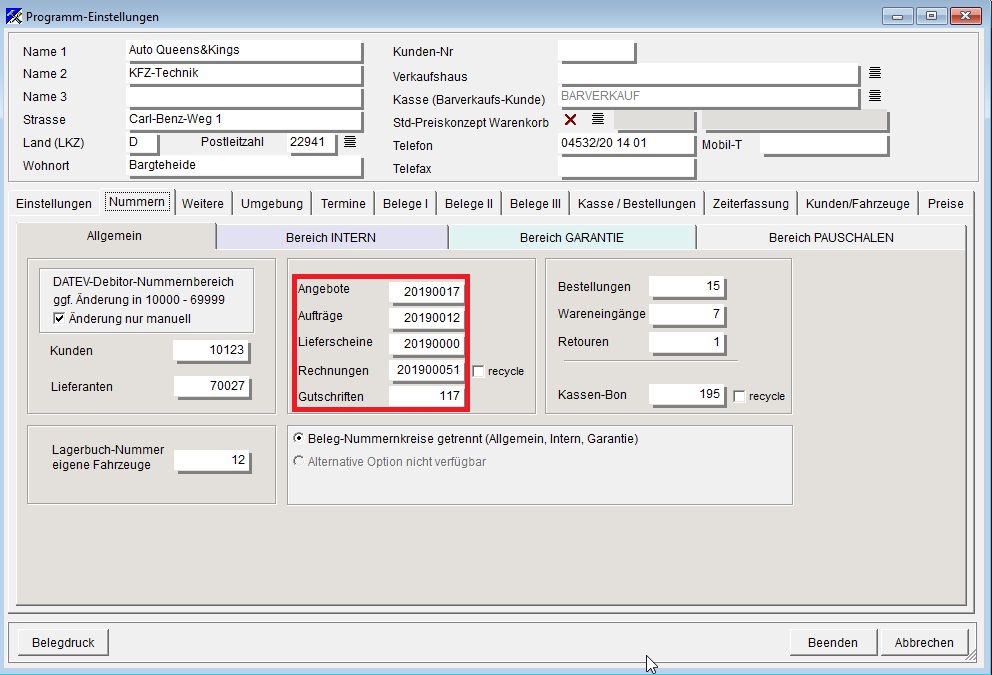Enable recycle next to Kassen-Bon

point(739,396)
